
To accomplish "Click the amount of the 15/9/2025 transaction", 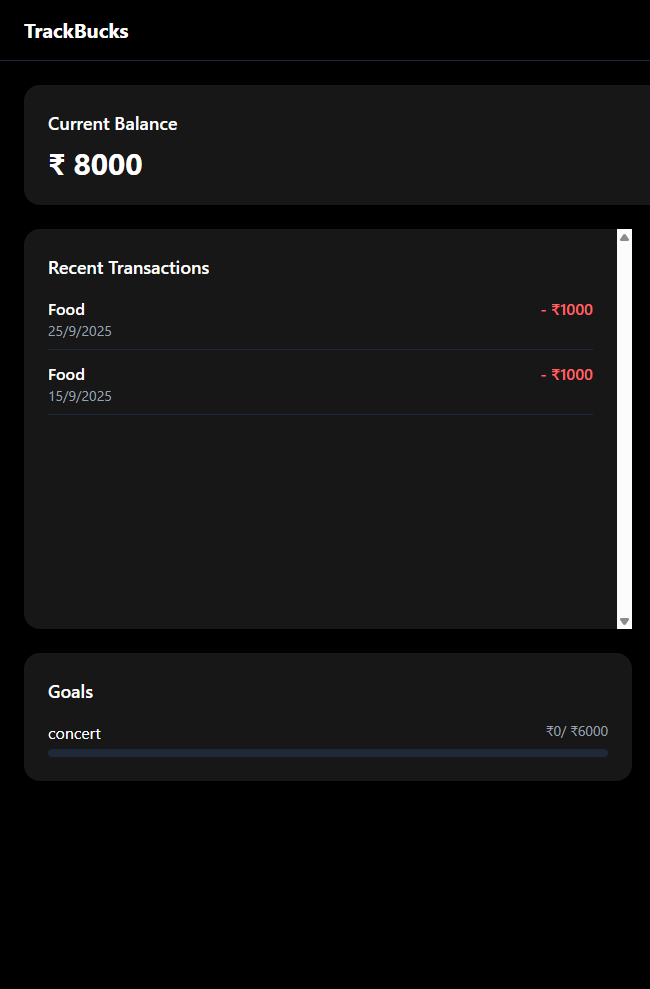I will (x=567, y=375).
